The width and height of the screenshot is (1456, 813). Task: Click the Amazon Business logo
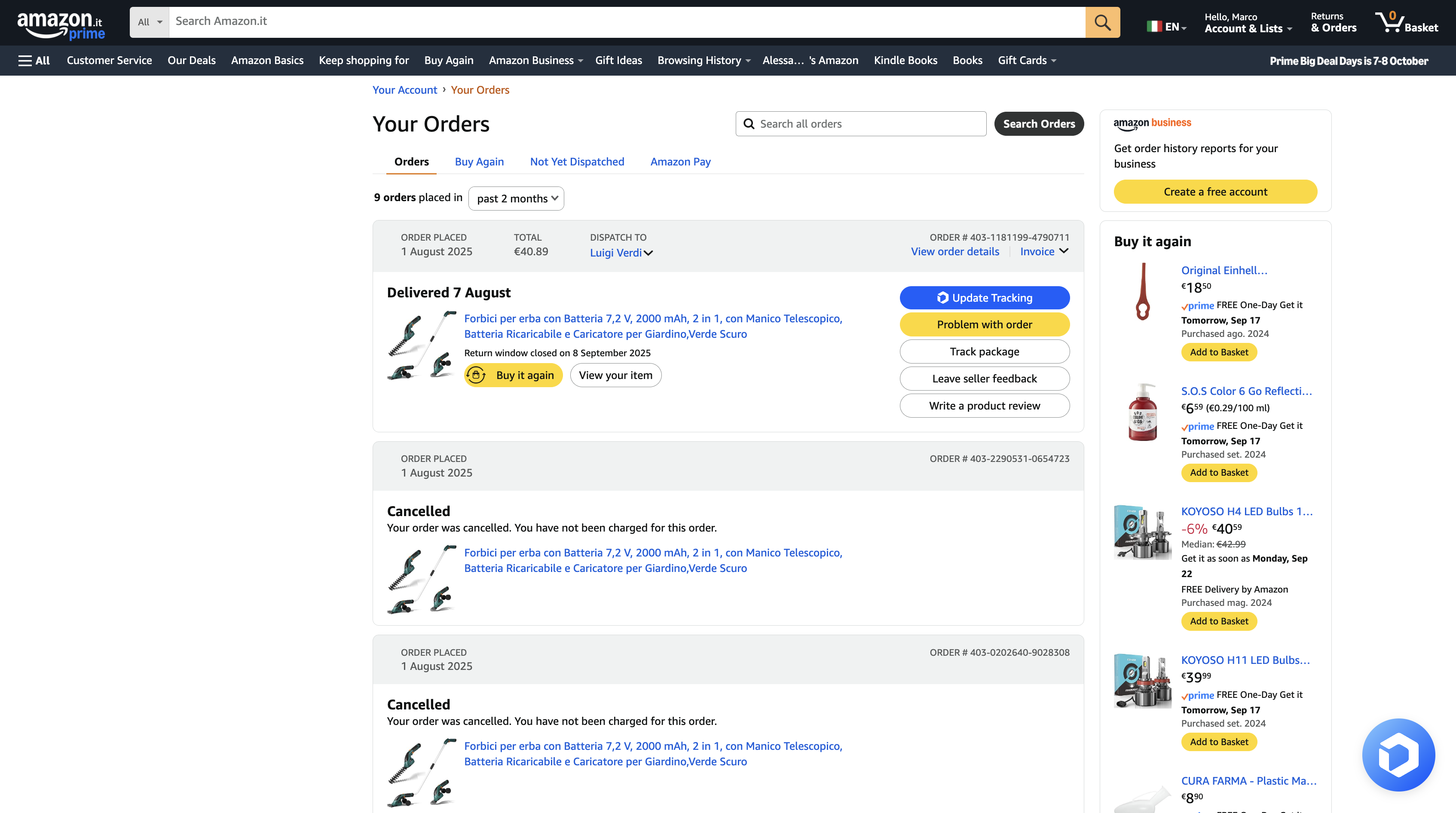click(x=1152, y=124)
